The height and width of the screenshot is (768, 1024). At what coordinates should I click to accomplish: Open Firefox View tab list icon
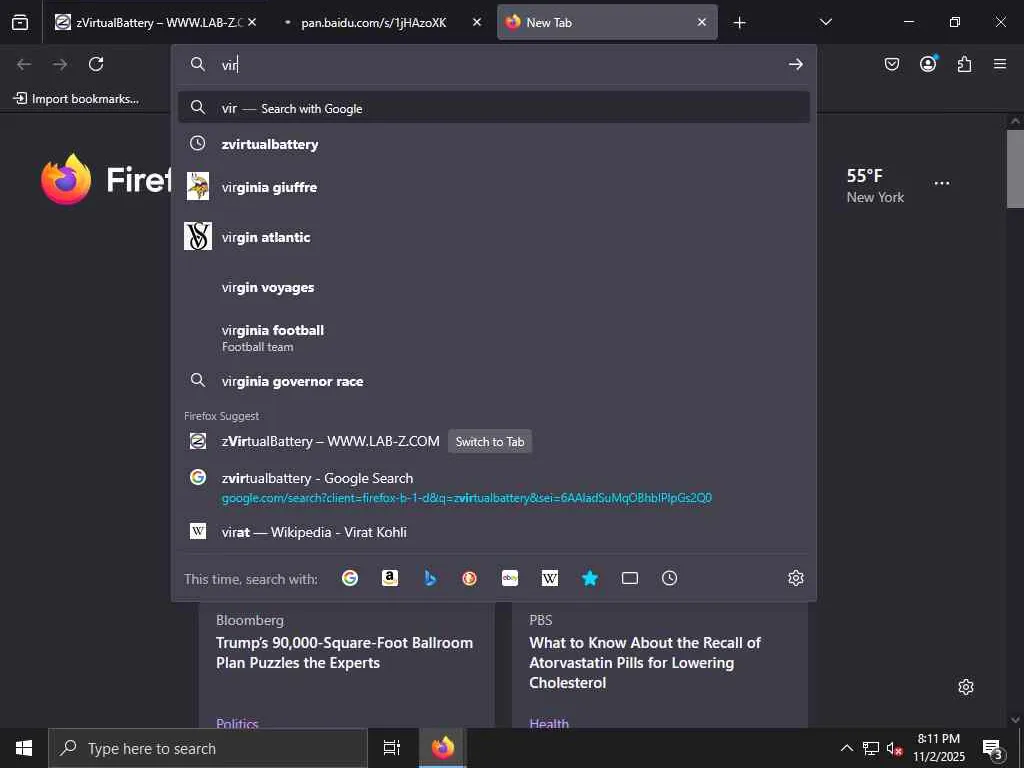coord(20,22)
